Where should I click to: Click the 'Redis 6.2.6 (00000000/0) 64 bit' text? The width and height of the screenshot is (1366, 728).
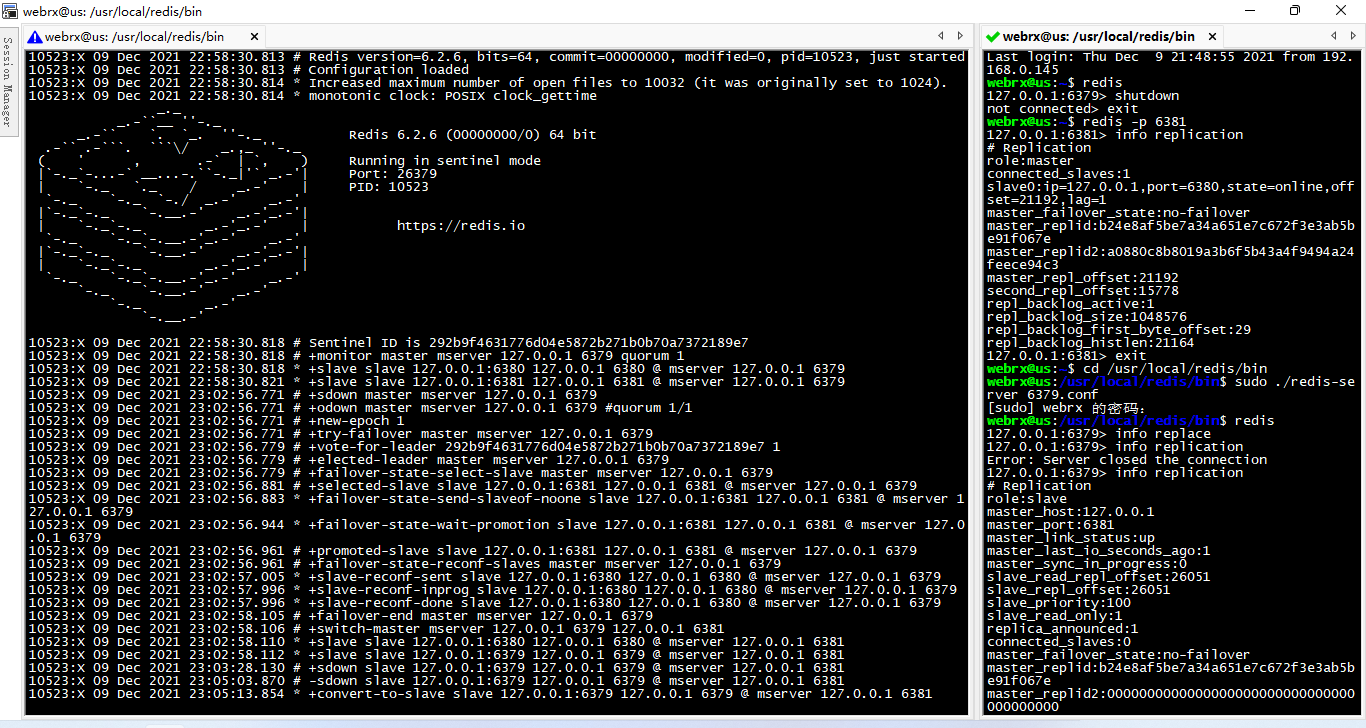[473, 135]
